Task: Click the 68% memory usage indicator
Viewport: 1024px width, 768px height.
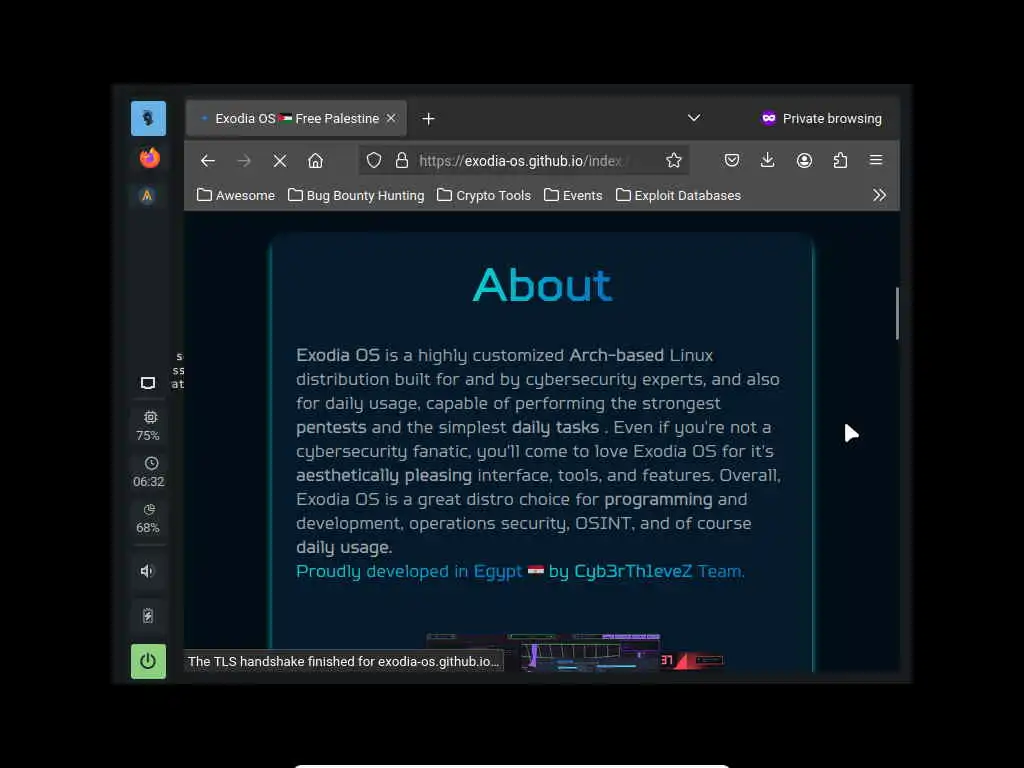Action: pos(148,519)
